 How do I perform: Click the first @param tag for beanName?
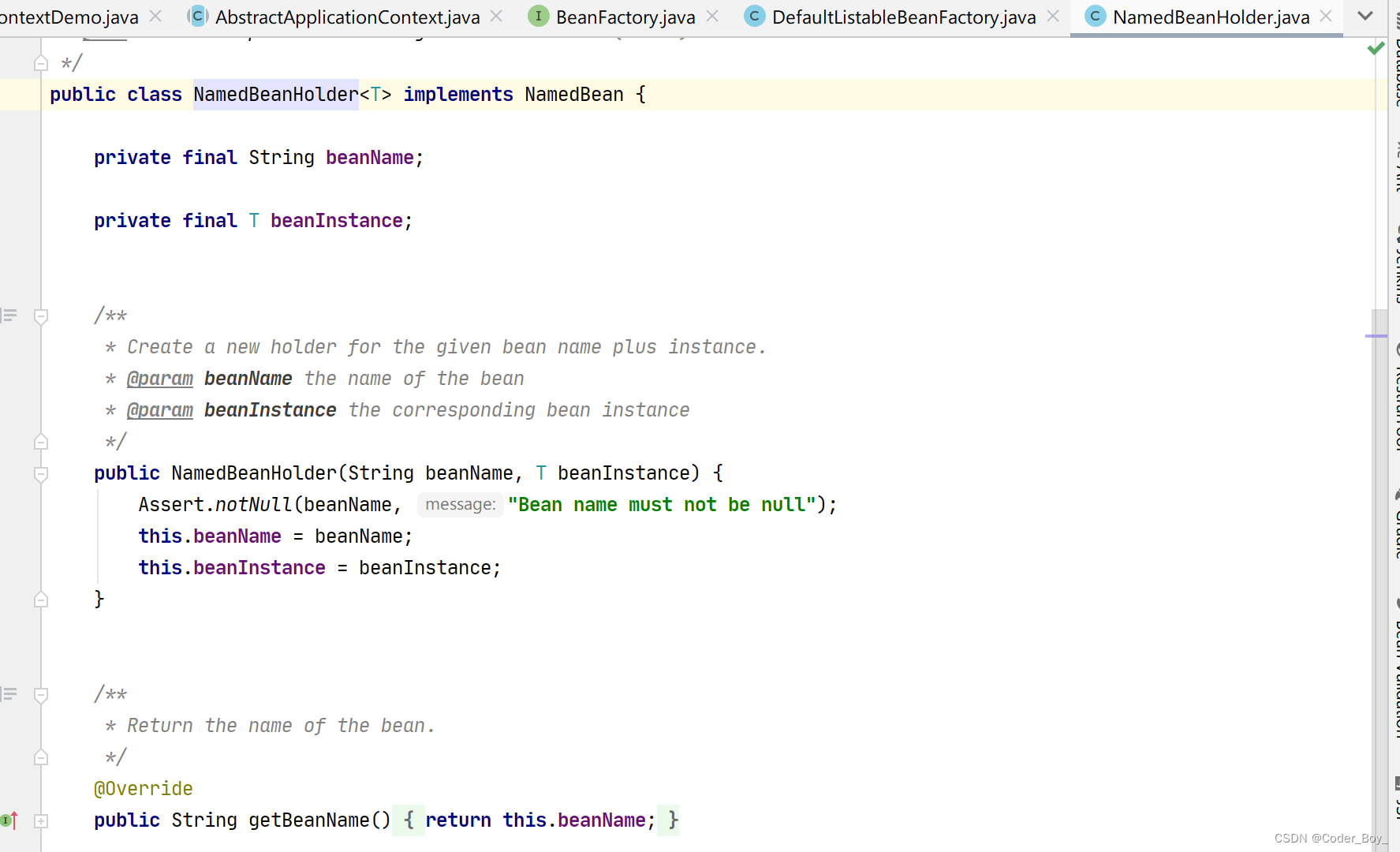click(160, 379)
